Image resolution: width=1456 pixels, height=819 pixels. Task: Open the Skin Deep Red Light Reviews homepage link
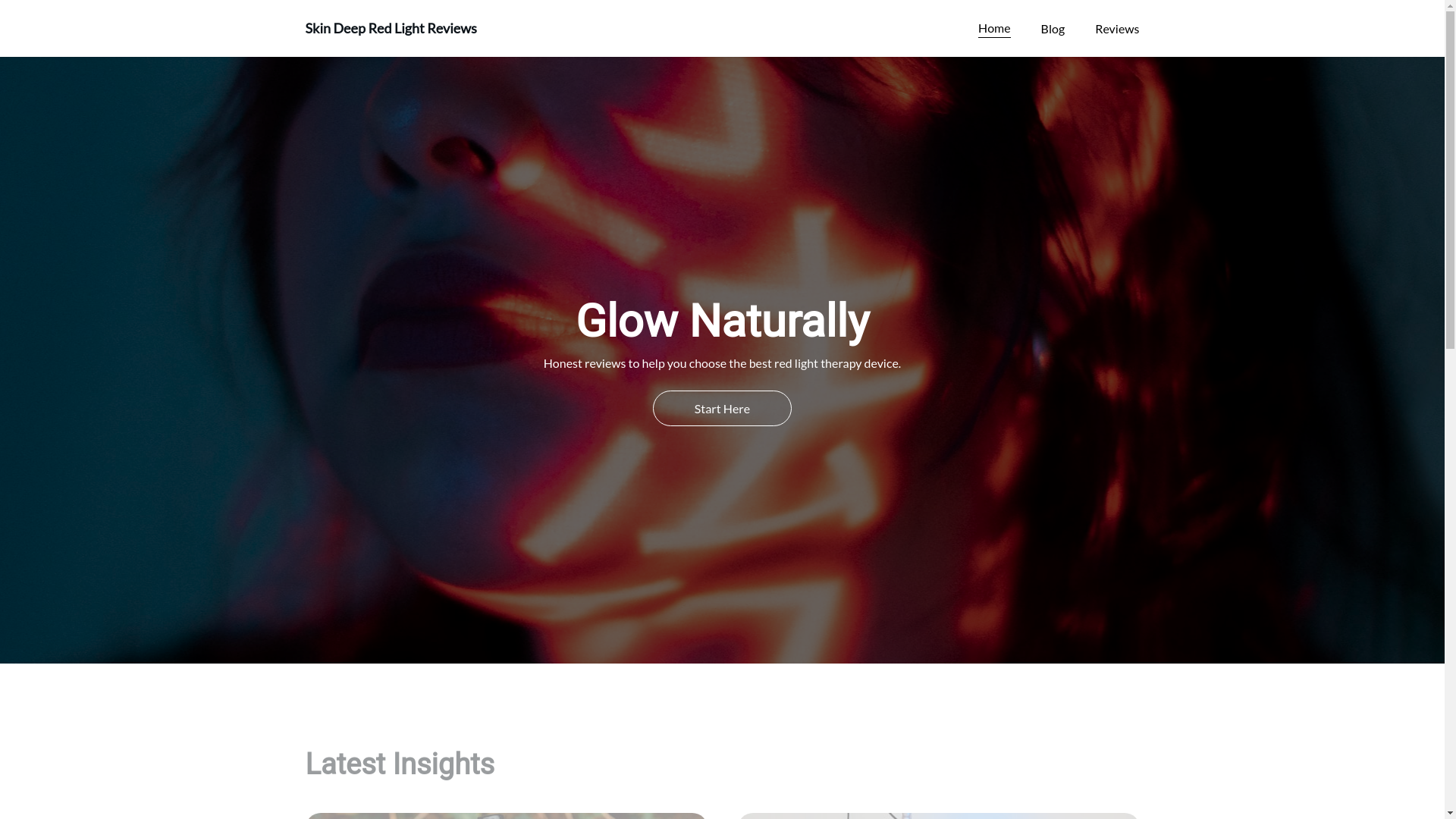391,28
